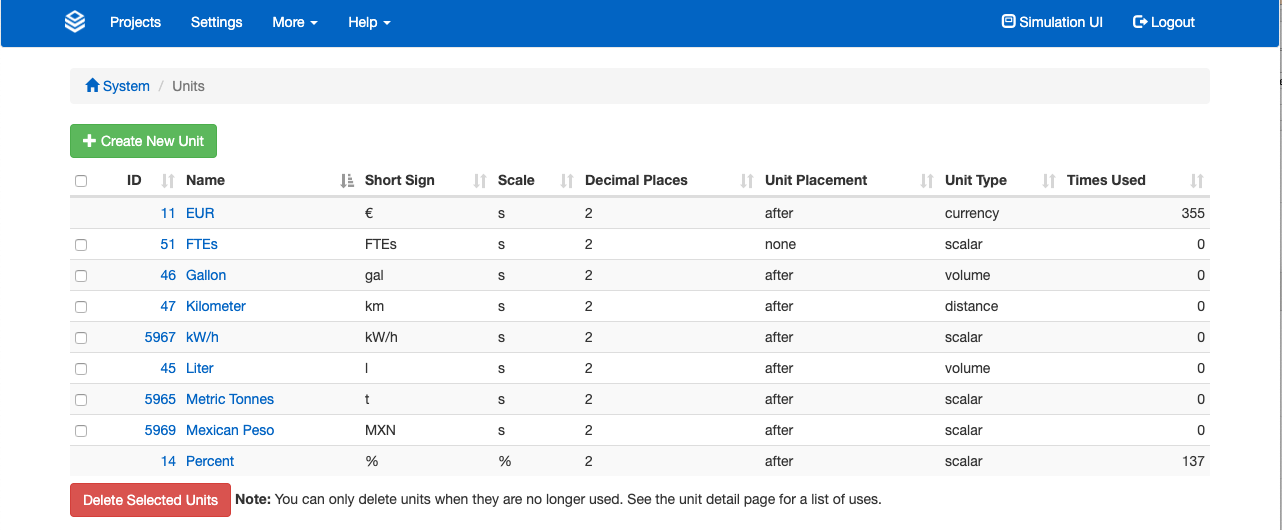Click the sort arrows for Decimal Places
The width and height of the screenshot is (1282, 530).
tap(747, 181)
